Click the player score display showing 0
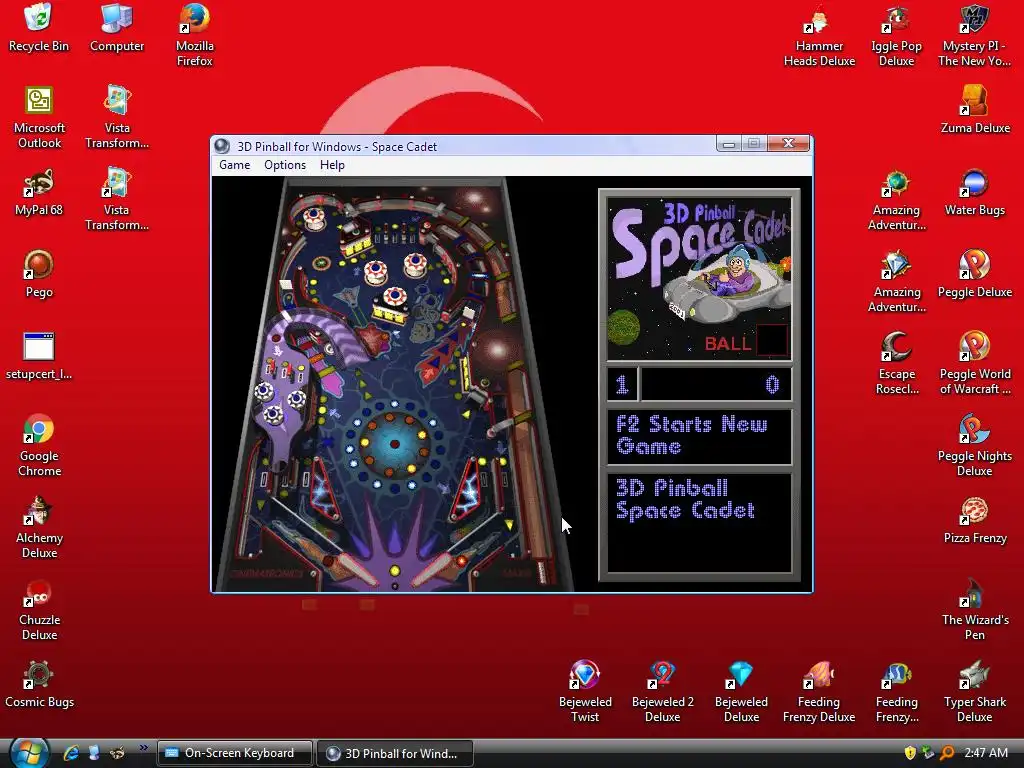This screenshot has width=1024, height=768. pyautogui.click(x=716, y=384)
